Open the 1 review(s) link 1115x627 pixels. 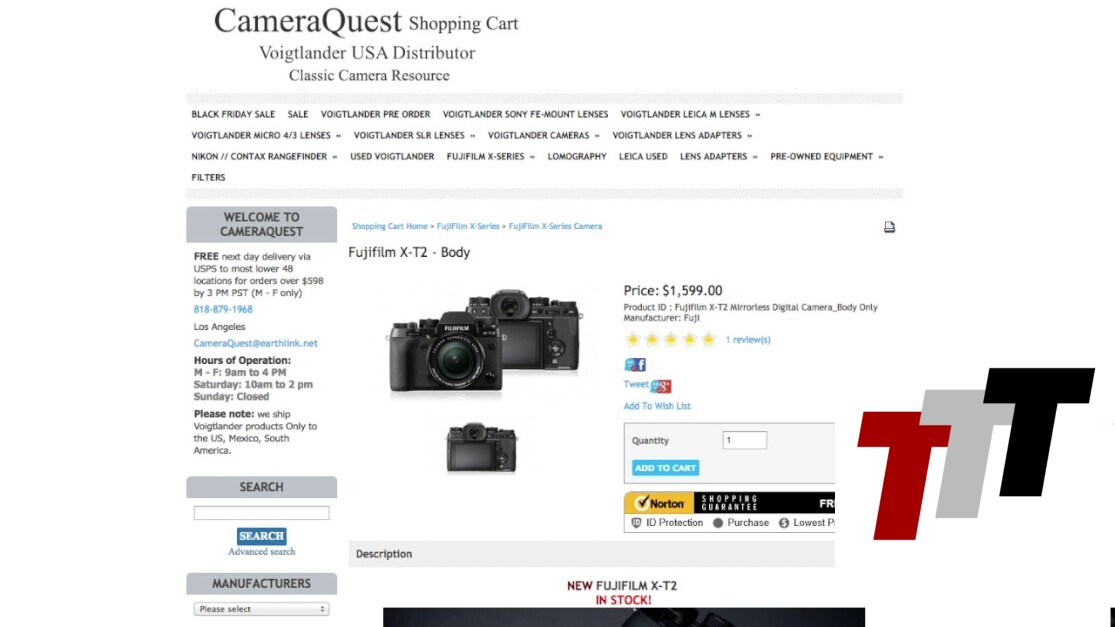[x=748, y=340]
